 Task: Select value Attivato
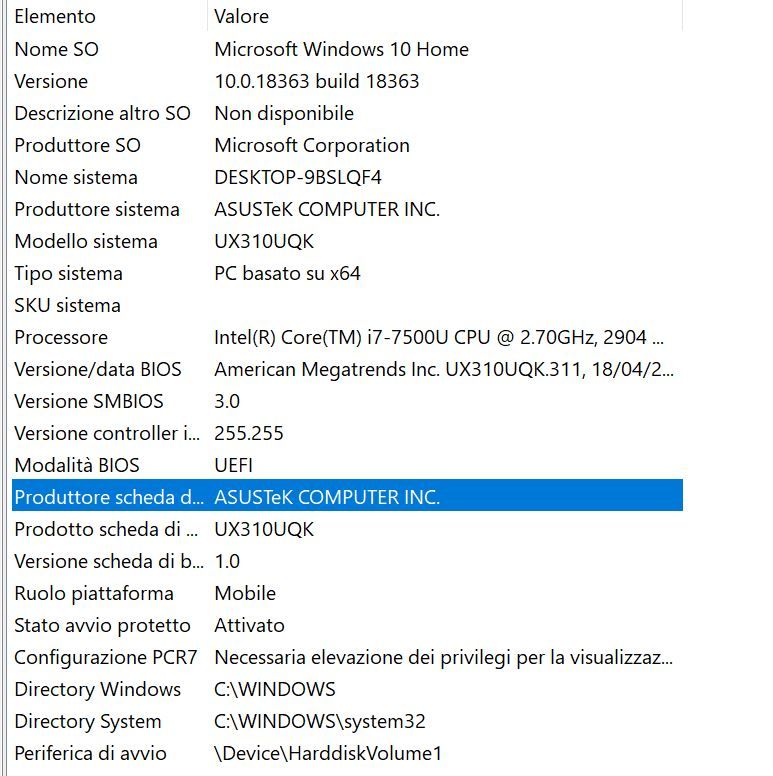pyautogui.click(x=249, y=626)
